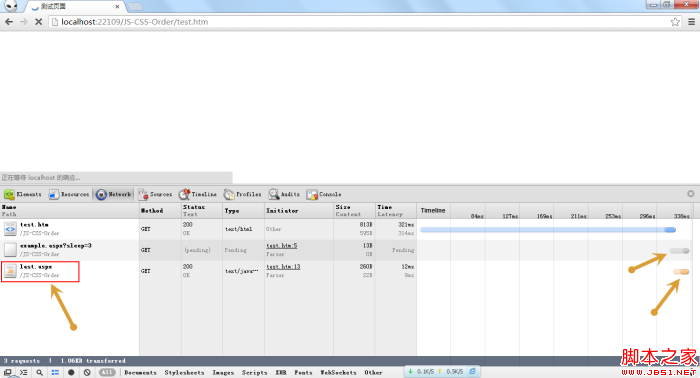Open the Audits panel

click(x=284, y=195)
